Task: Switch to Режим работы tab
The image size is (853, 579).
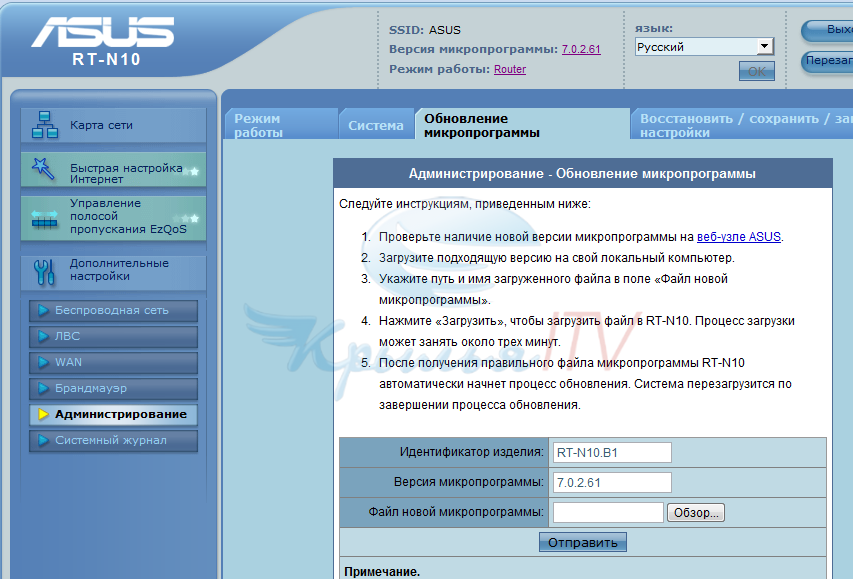Action: coord(281,125)
